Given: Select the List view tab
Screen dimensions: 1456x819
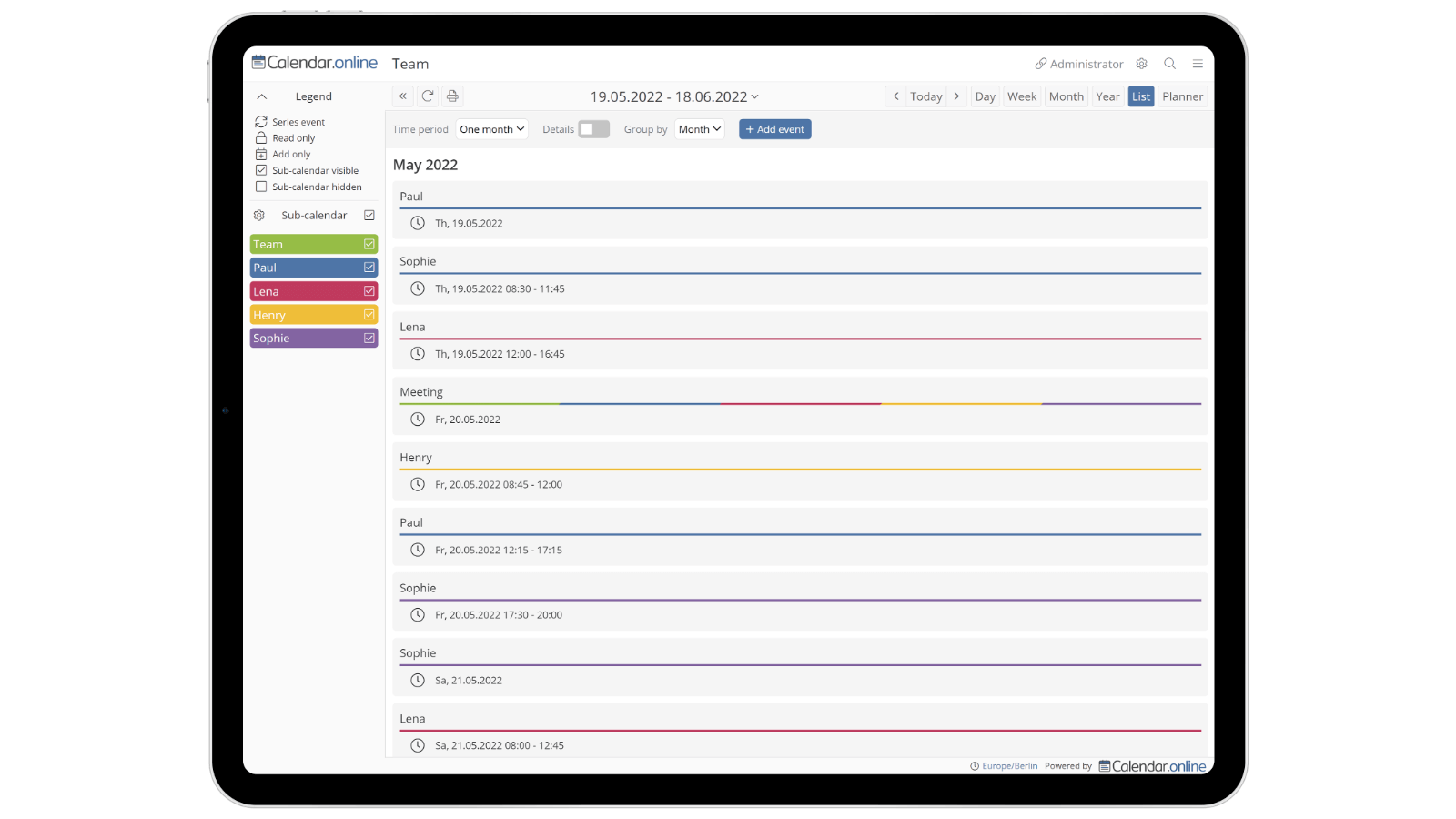Looking at the screenshot, I should tap(1141, 96).
